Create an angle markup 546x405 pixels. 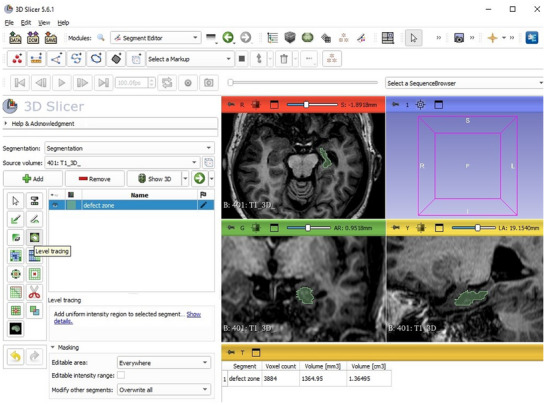pos(56,59)
